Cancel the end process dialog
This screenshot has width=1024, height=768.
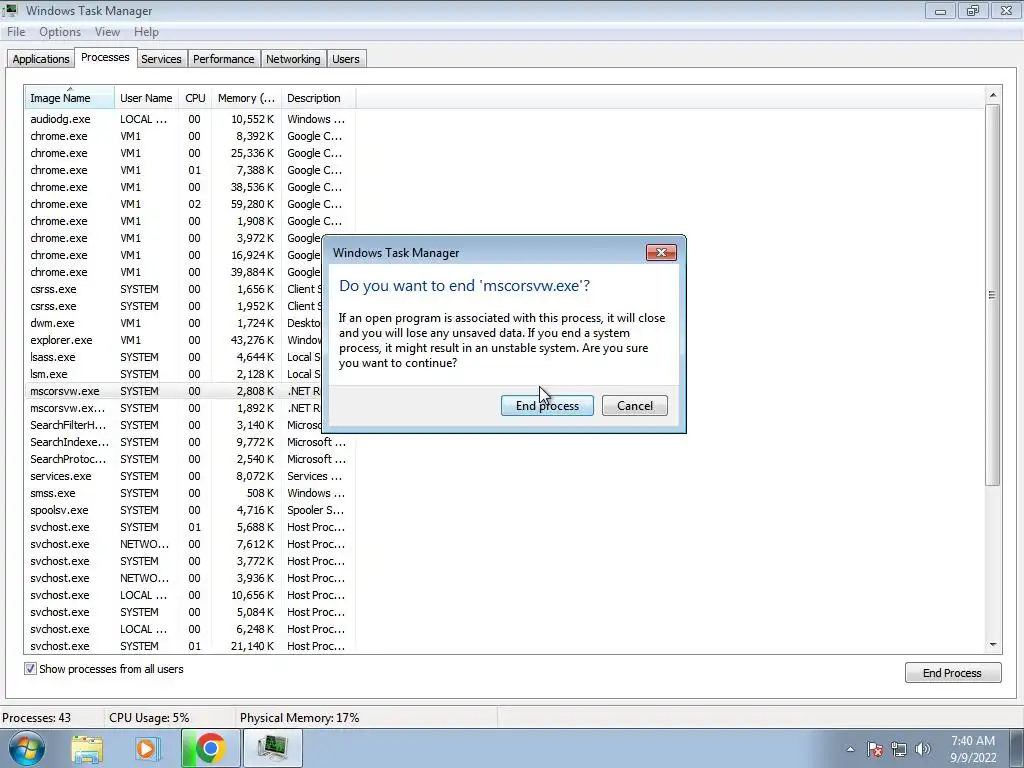click(635, 406)
